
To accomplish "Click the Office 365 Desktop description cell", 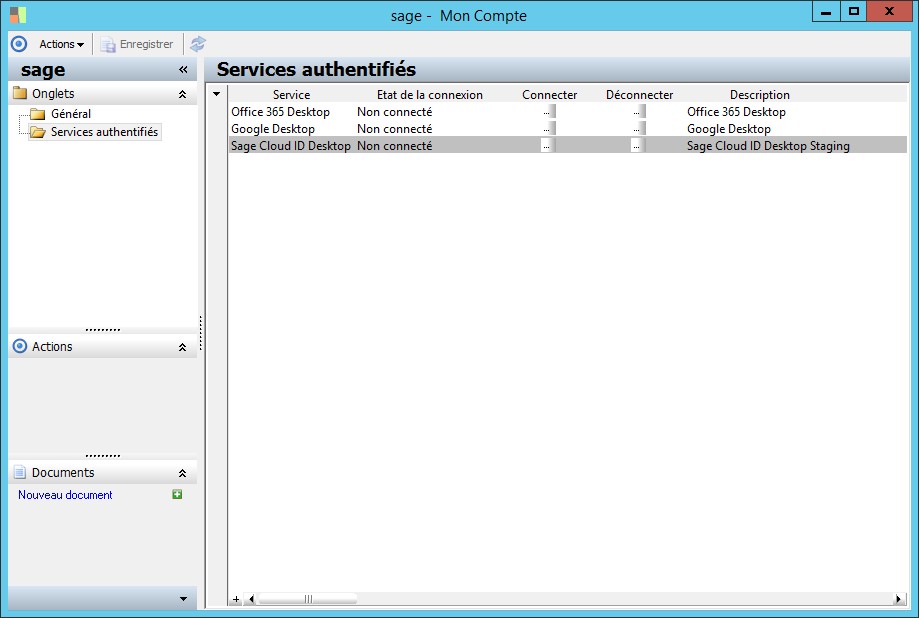I will tap(736, 111).
